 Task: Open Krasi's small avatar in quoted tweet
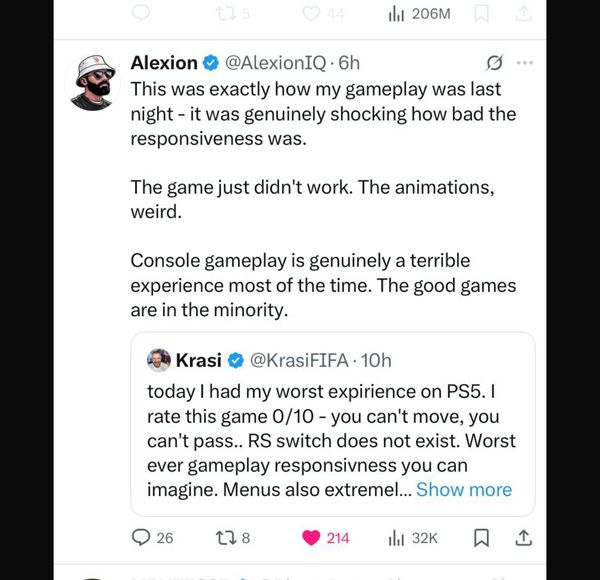(x=159, y=360)
